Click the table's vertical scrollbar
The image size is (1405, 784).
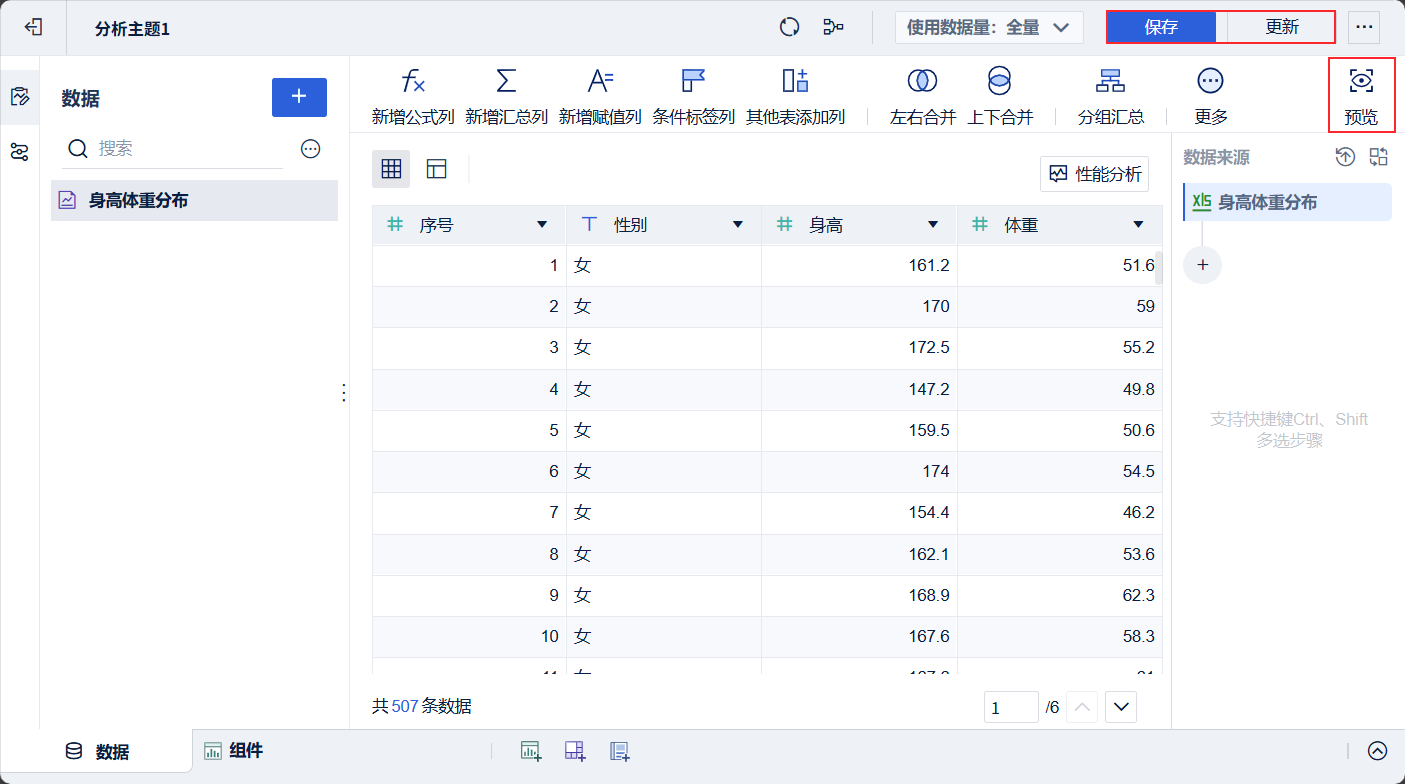1159,267
